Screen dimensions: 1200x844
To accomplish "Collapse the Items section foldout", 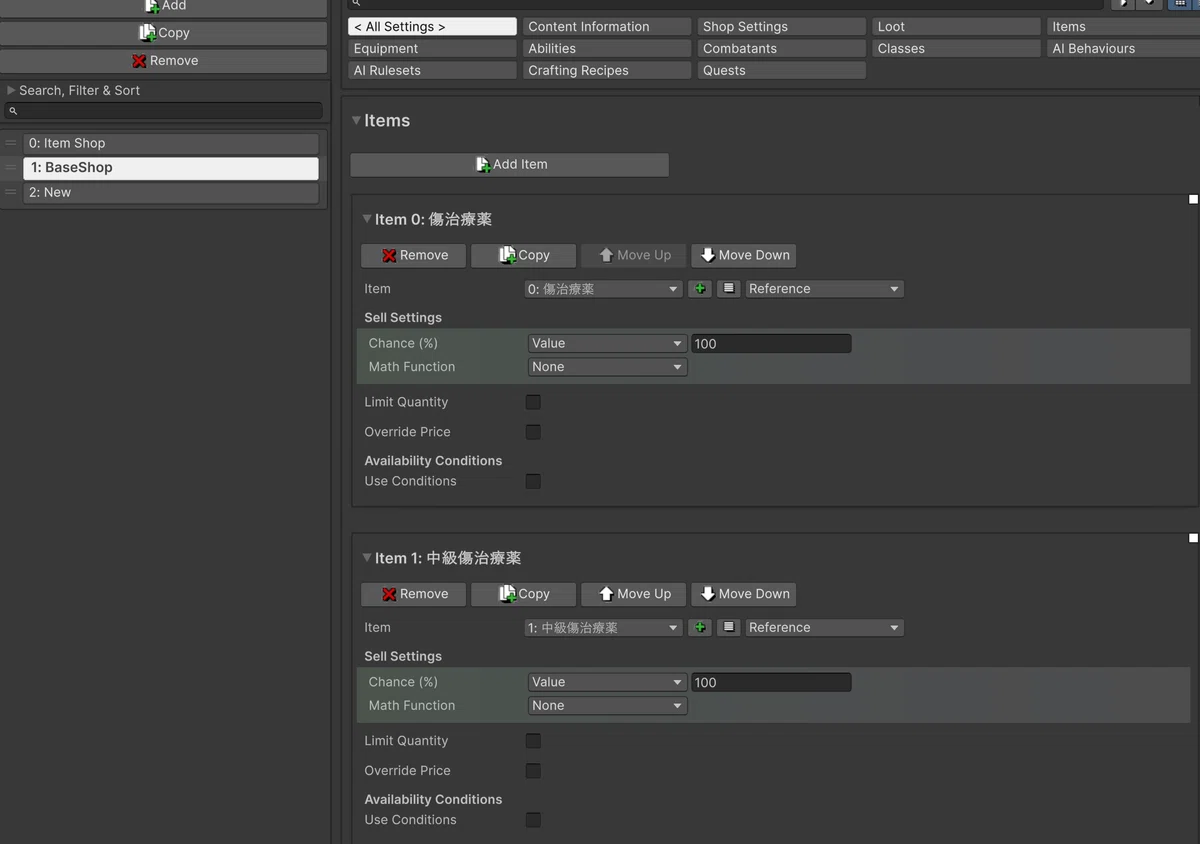I will (356, 120).
